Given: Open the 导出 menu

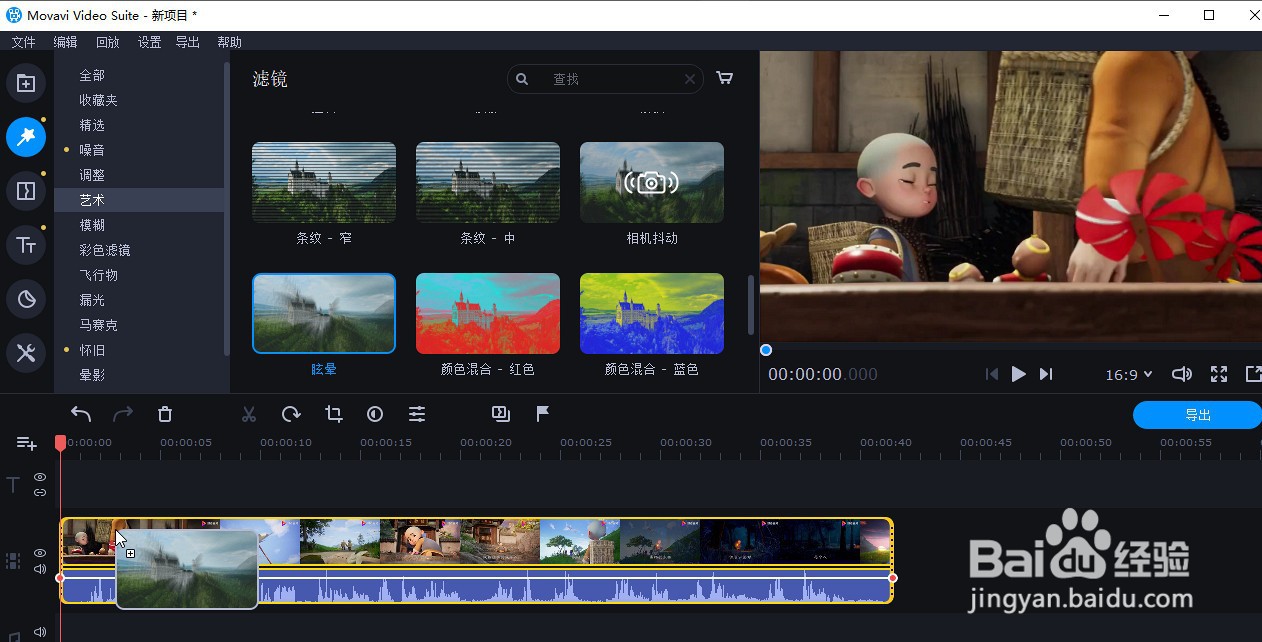Looking at the screenshot, I should pos(187,42).
